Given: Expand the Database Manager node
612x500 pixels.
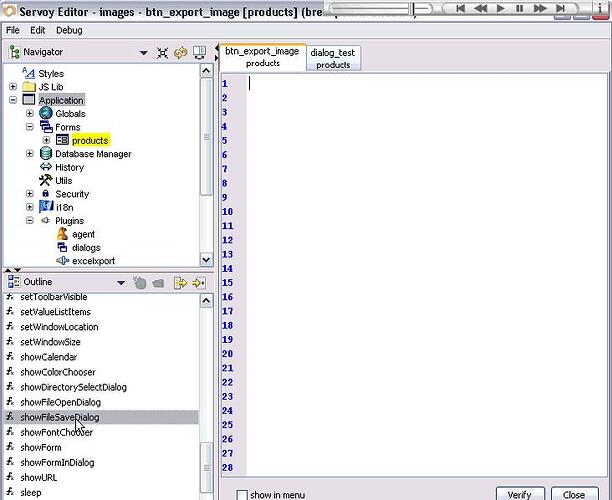Looking at the screenshot, I should click(x=30, y=153).
